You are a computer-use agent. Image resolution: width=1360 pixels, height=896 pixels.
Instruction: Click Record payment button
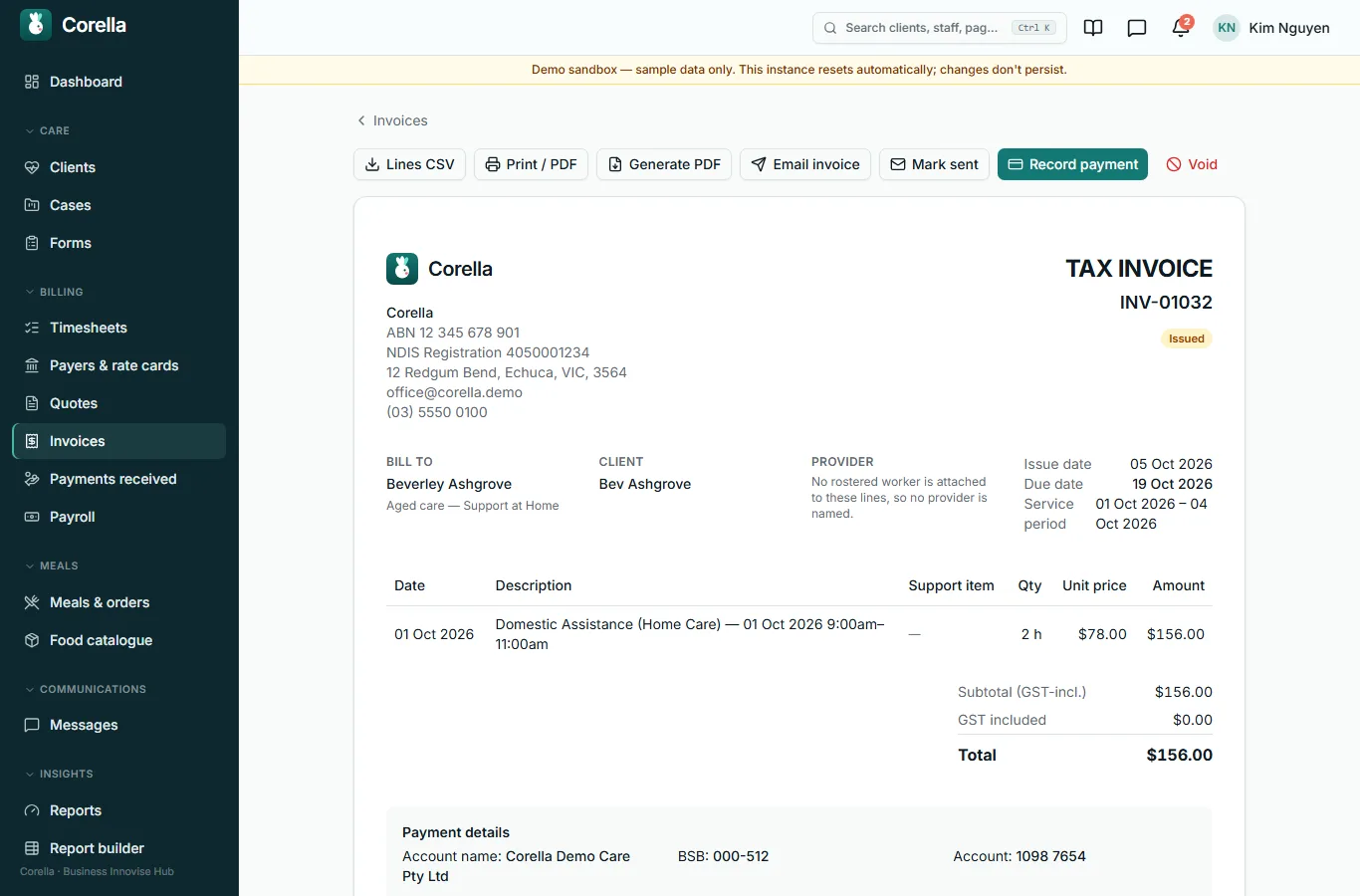1072,164
